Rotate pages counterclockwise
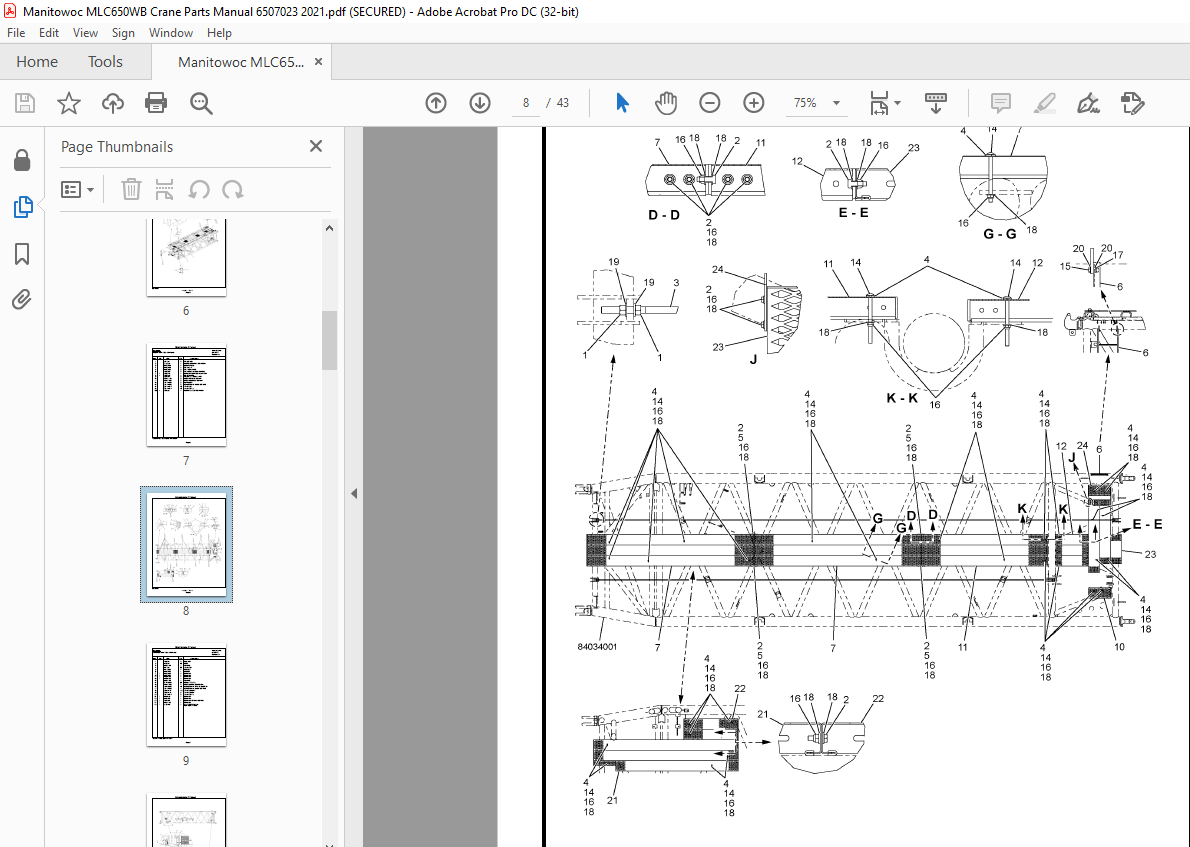The height and width of the screenshot is (847, 1190). [x=199, y=189]
